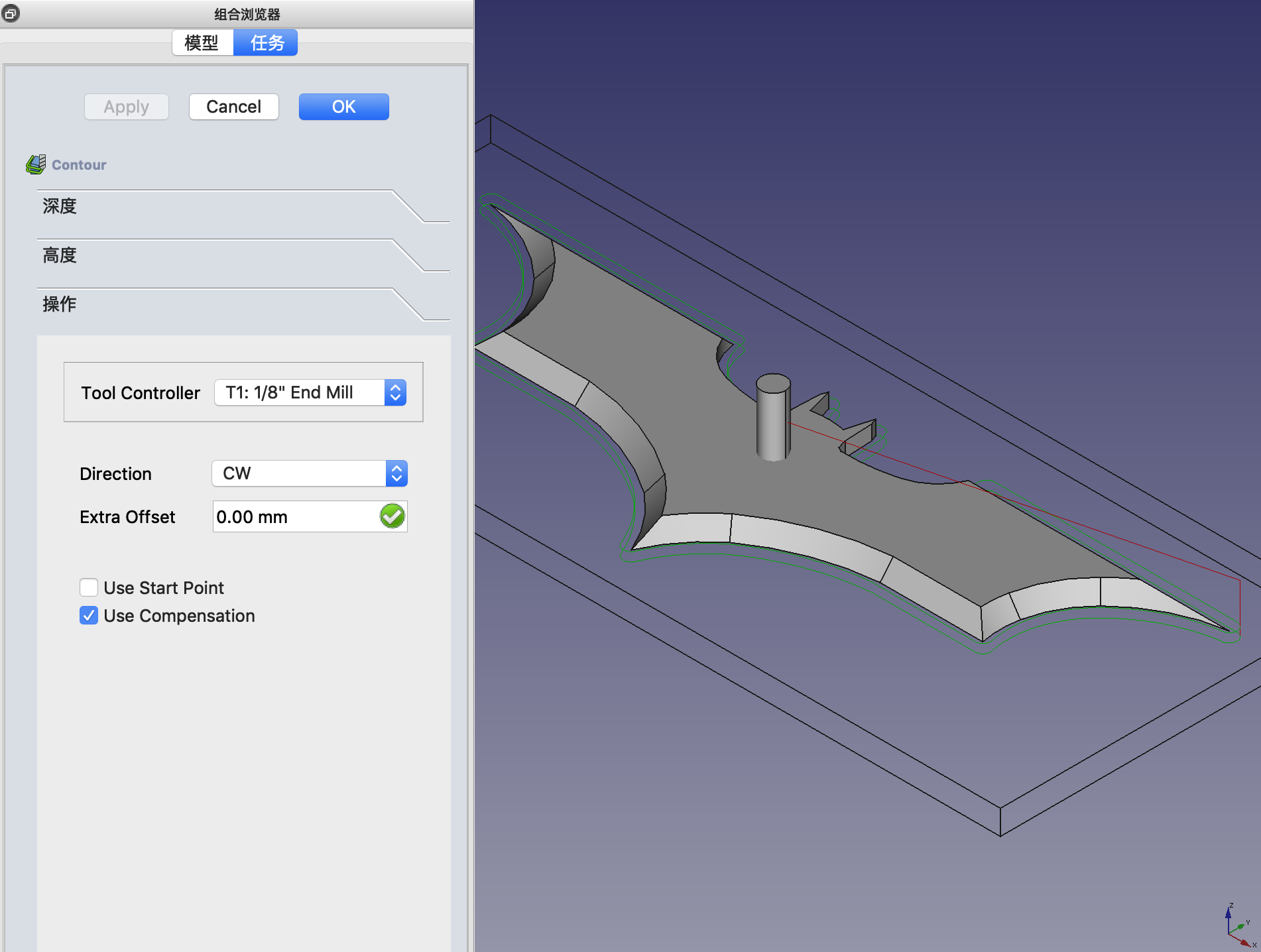This screenshot has width=1261, height=952.
Task: Select the 任务 tab
Action: [x=267, y=43]
